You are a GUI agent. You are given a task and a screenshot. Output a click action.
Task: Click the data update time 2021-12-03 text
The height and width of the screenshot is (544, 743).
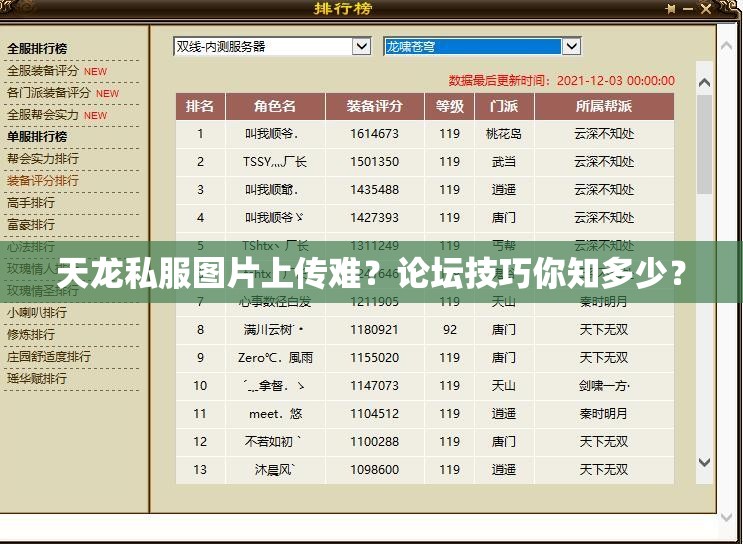pyautogui.click(x=562, y=81)
